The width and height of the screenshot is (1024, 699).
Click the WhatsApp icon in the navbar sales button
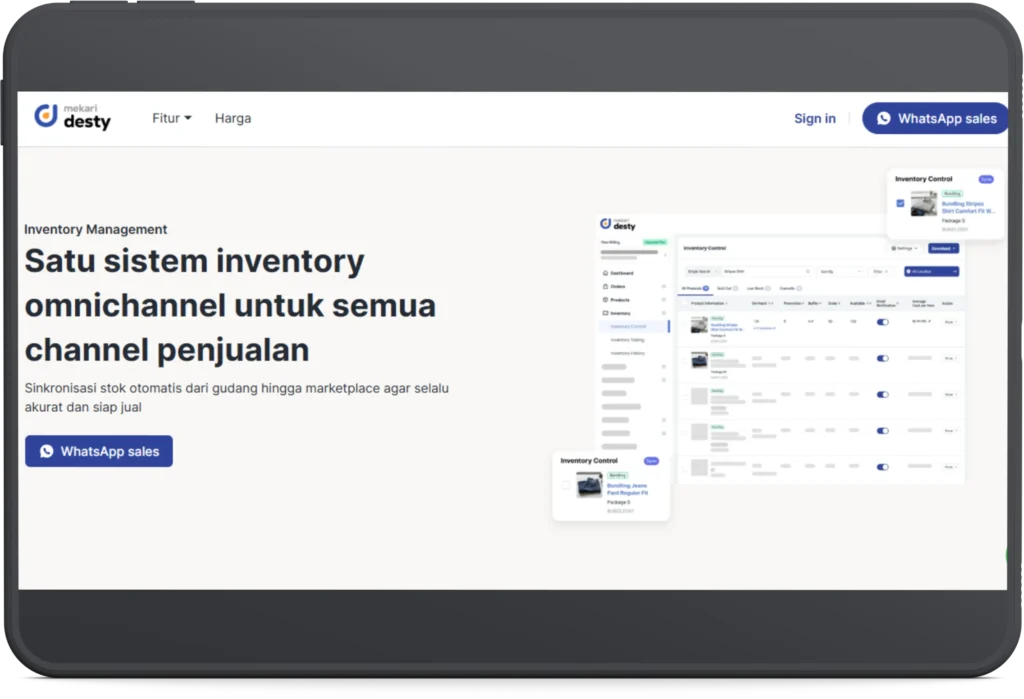[x=883, y=118]
